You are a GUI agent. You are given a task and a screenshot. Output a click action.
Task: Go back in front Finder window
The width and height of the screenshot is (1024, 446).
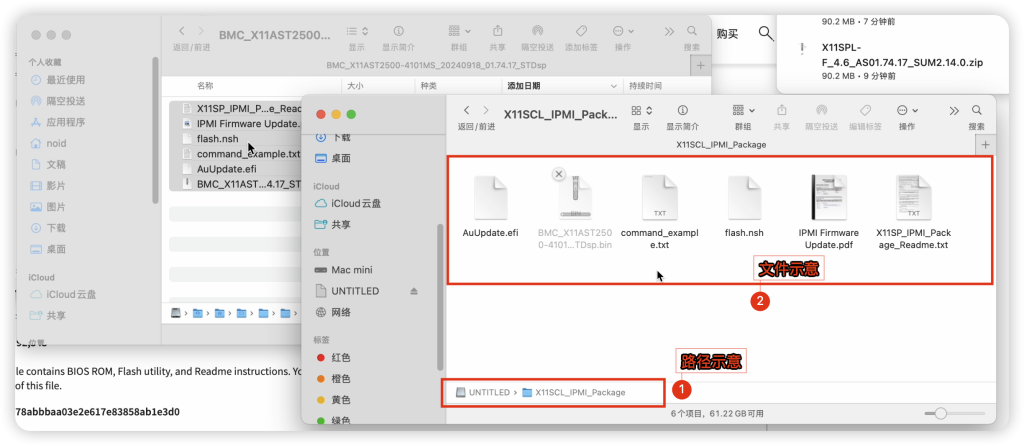(466, 110)
